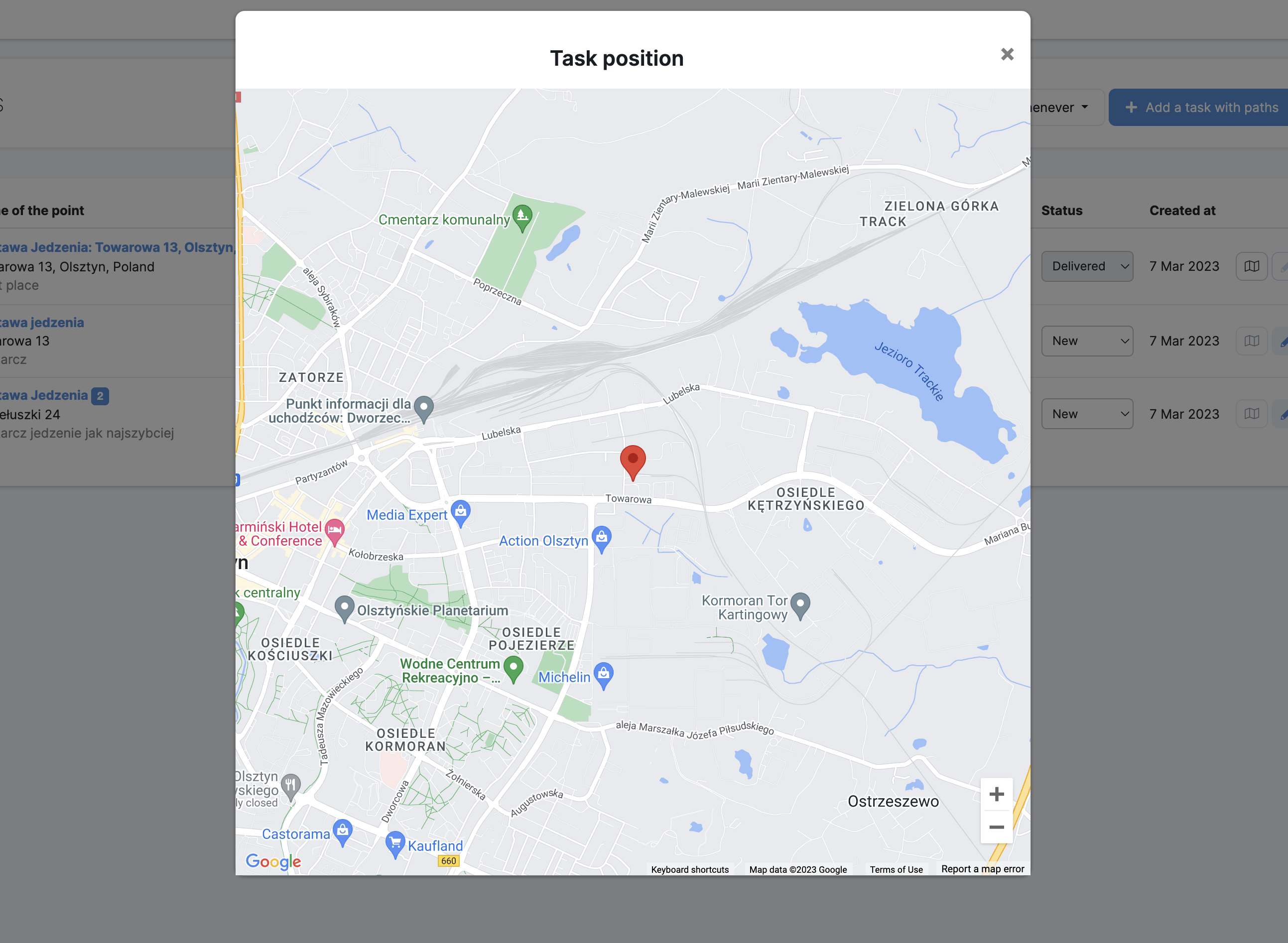Open the Kormoran Tor Kartingowy marker
The height and width of the screenshot is (943, 1288).
point(800,605)
